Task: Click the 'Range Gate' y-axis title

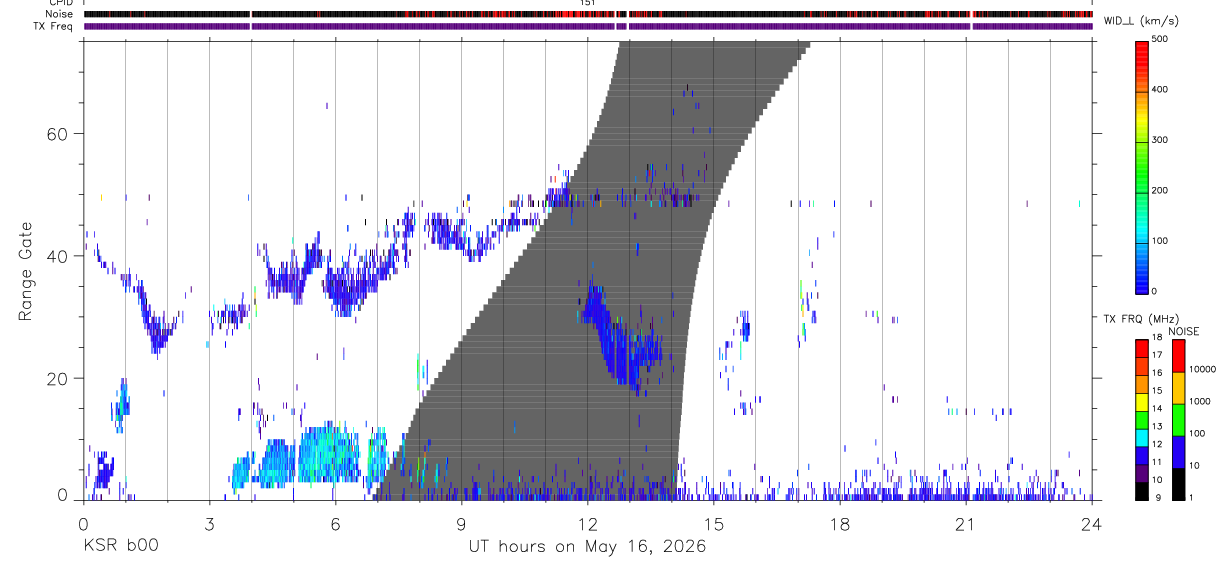Action: [25, 273]
